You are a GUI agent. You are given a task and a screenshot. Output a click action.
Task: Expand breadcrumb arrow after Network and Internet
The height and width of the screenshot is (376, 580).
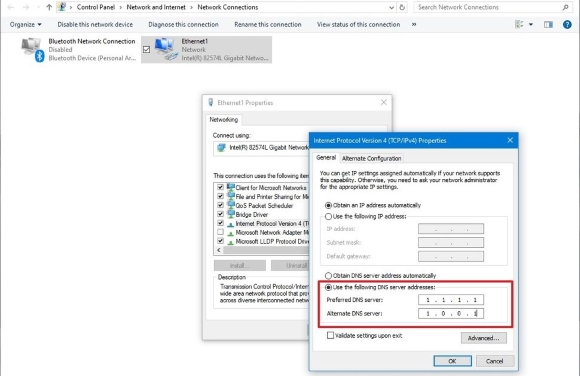coord(191,7)
